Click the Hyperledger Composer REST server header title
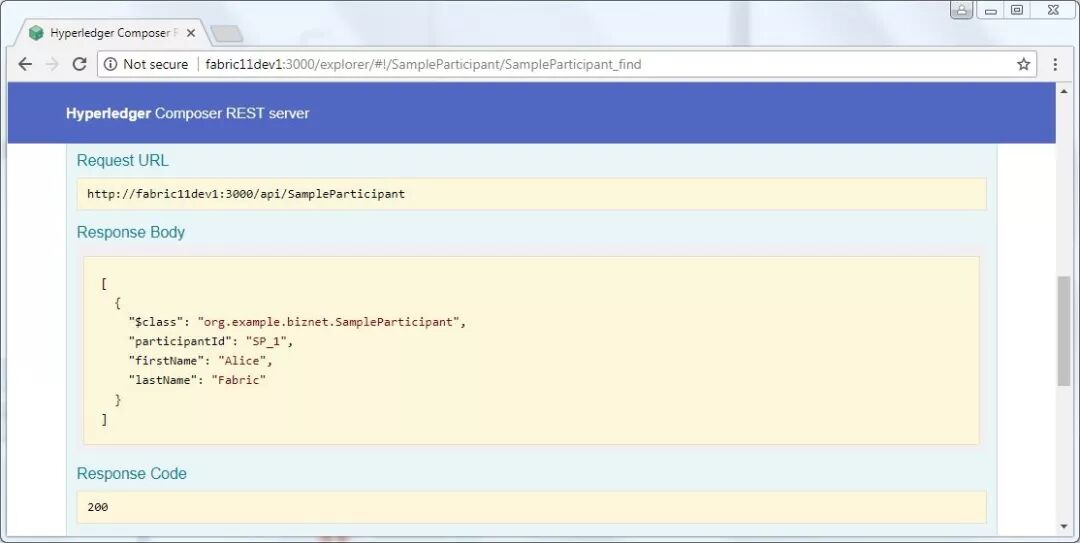Image resolution: width=1080 pixels, height=543 pixels. point(187,114)
